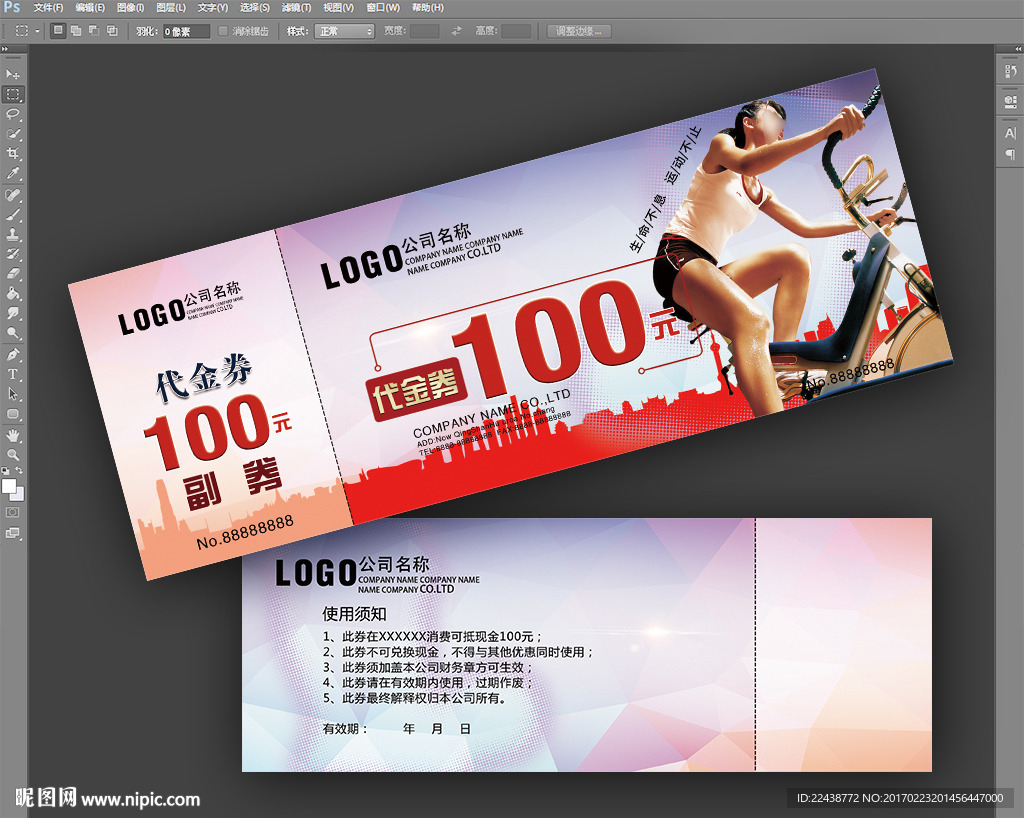Select the Hand tool
Viewport: 1024px width, 818px height.
click(12, 435)
